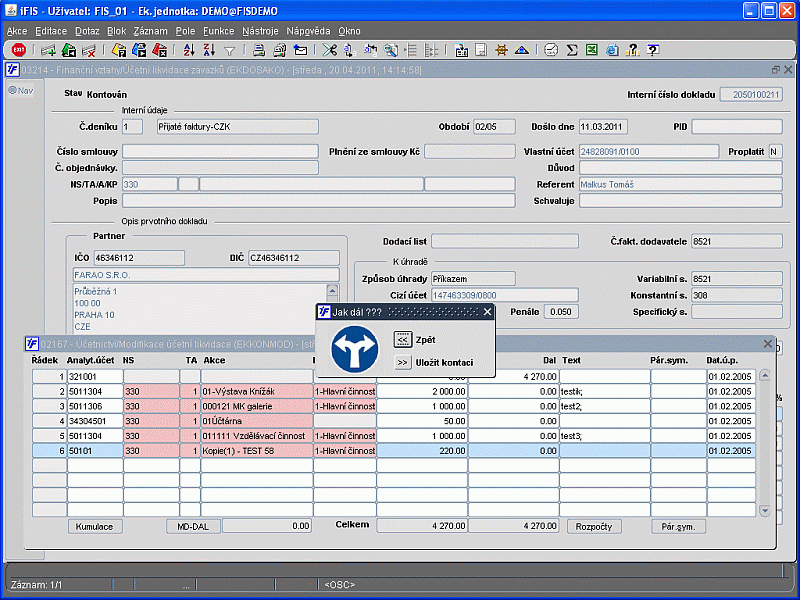Click the Sigma sum icon
The image size is (800, 600).
point(572,50)
